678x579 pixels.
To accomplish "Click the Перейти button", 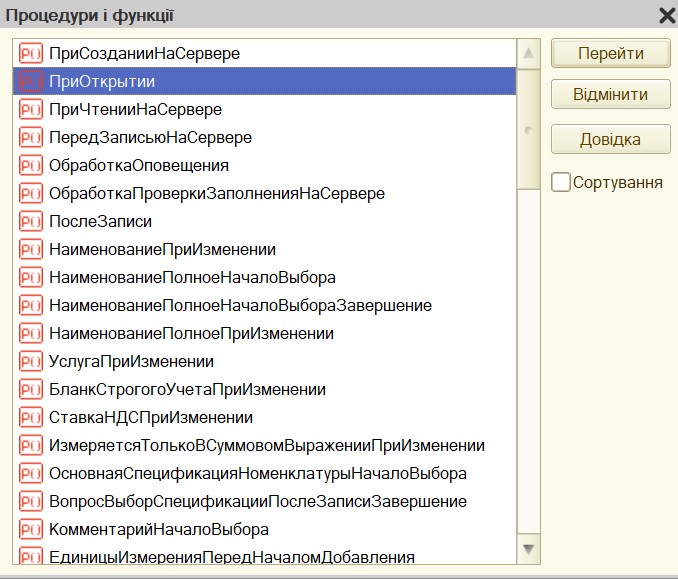I will point(611,53).
